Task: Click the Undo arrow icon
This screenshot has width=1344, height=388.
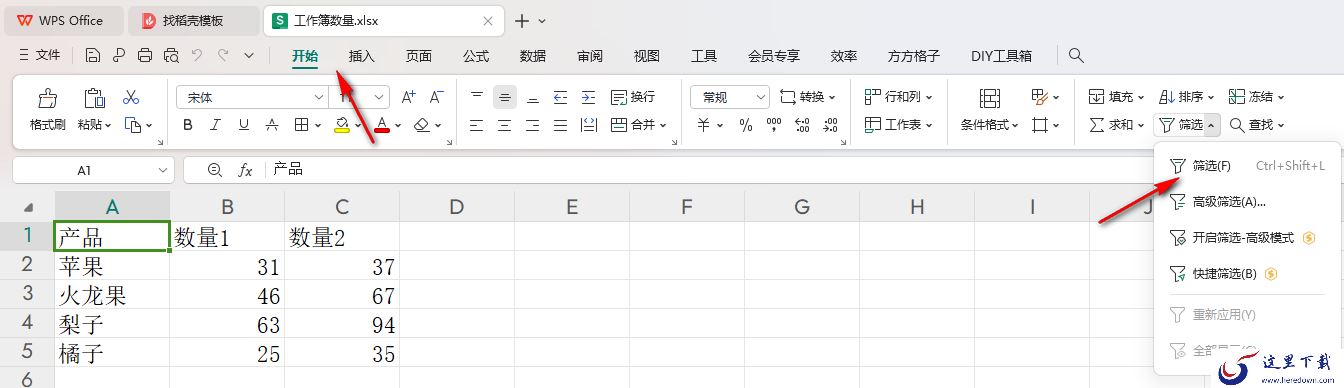Action: pos(198,56)
